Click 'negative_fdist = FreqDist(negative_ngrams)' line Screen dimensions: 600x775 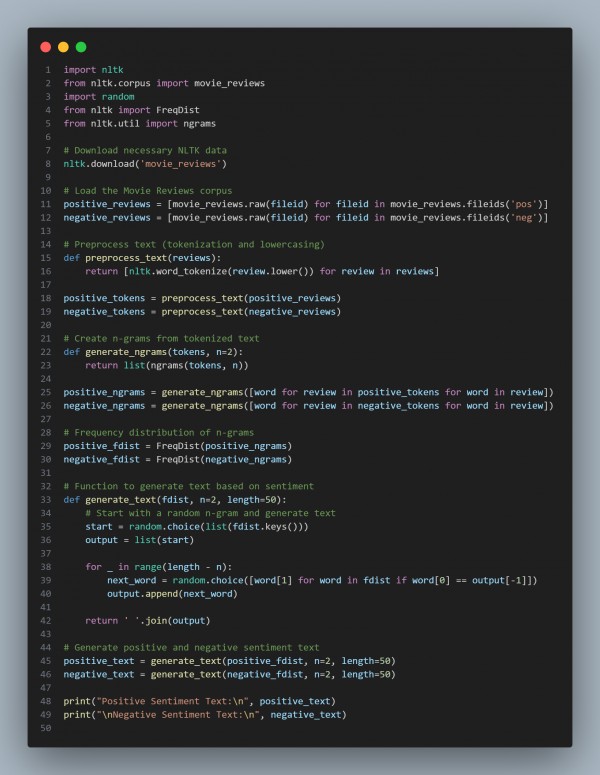tap(178, 459)
